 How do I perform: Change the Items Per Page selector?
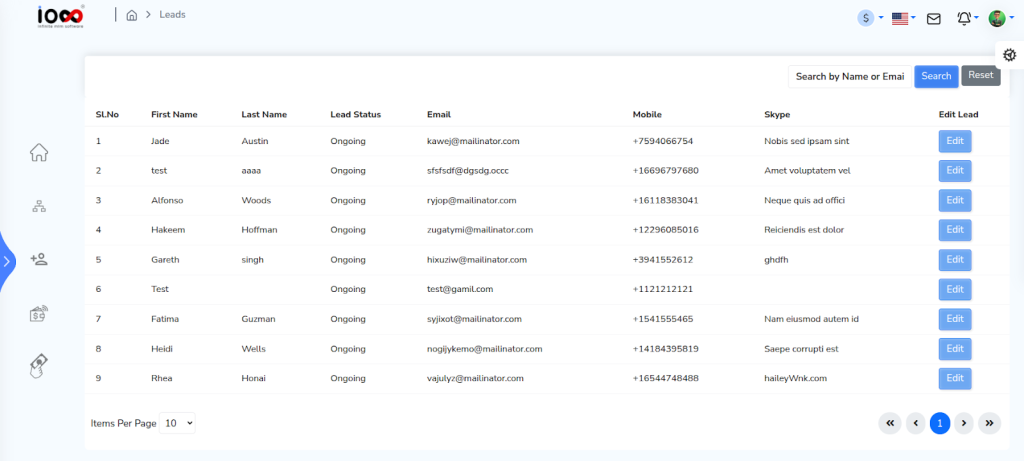pos(178,423)
